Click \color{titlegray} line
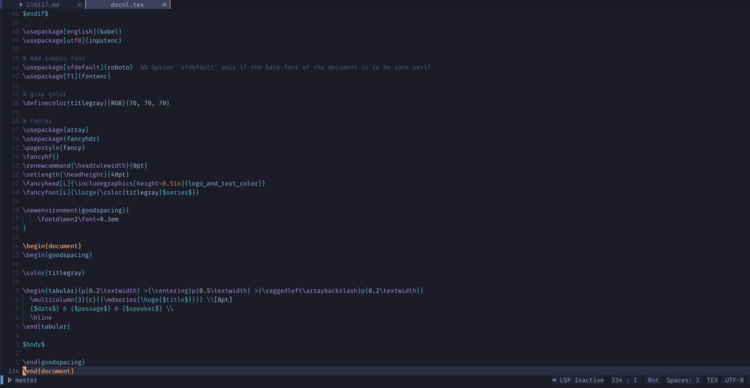750x388 pixels. [x=54, y=273]
